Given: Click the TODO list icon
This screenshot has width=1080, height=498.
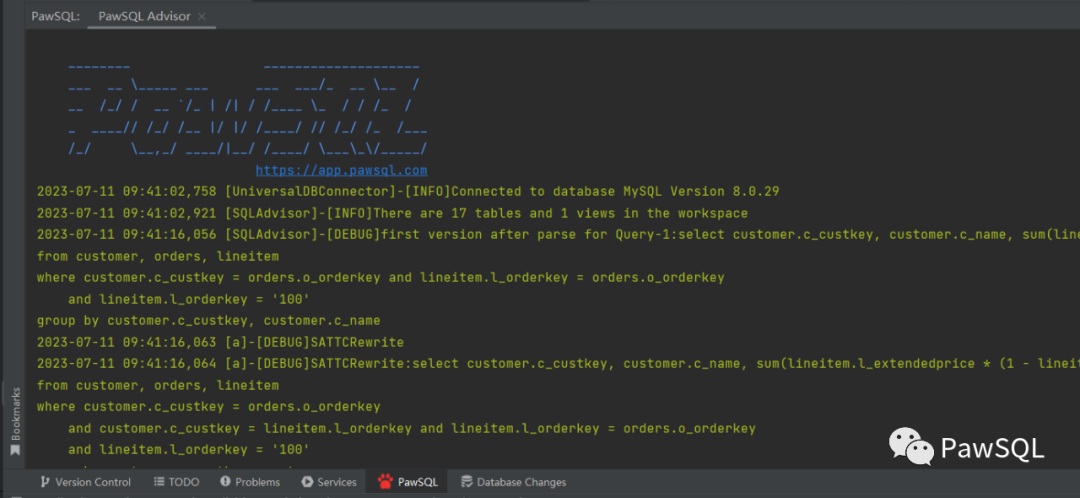Looking at the screenshot, I should pos(160,482).
